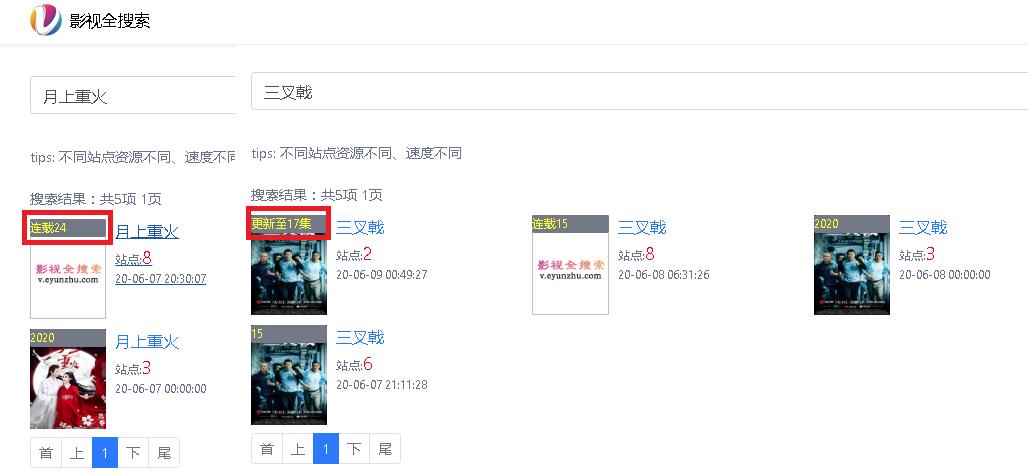Go to next page 下 under 月上重火 results
The height and width of the screenshot is (474, 1028).
pyautogui.click(x=133, y=452)
